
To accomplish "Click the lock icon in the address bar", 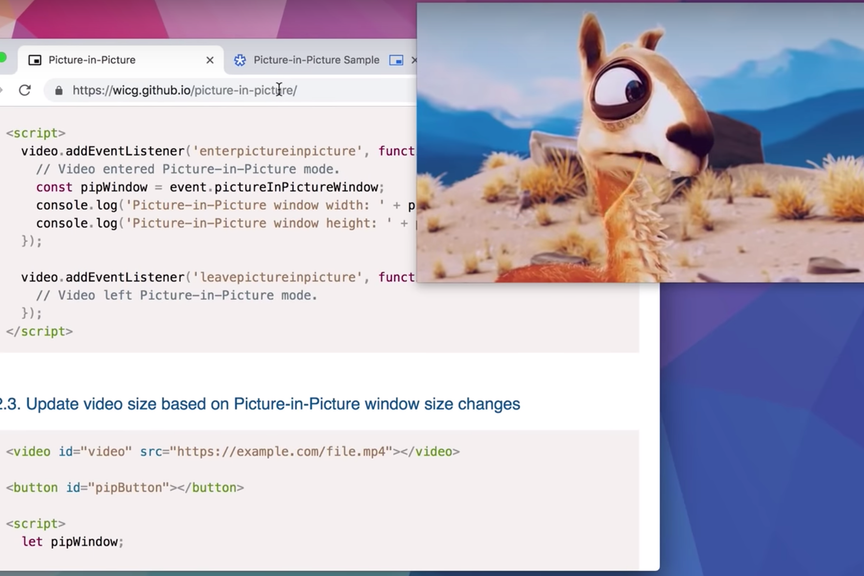I will (58, 90).
